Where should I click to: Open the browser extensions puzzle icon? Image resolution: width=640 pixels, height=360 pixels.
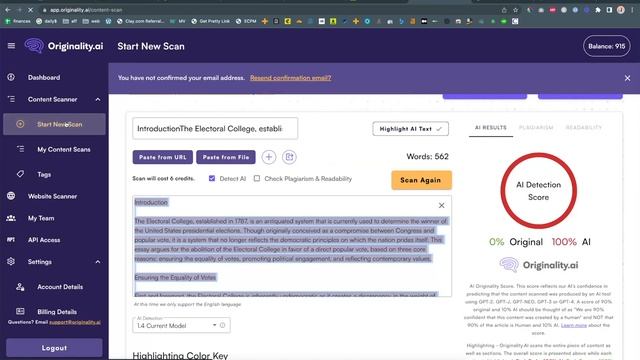pos(598,10)
